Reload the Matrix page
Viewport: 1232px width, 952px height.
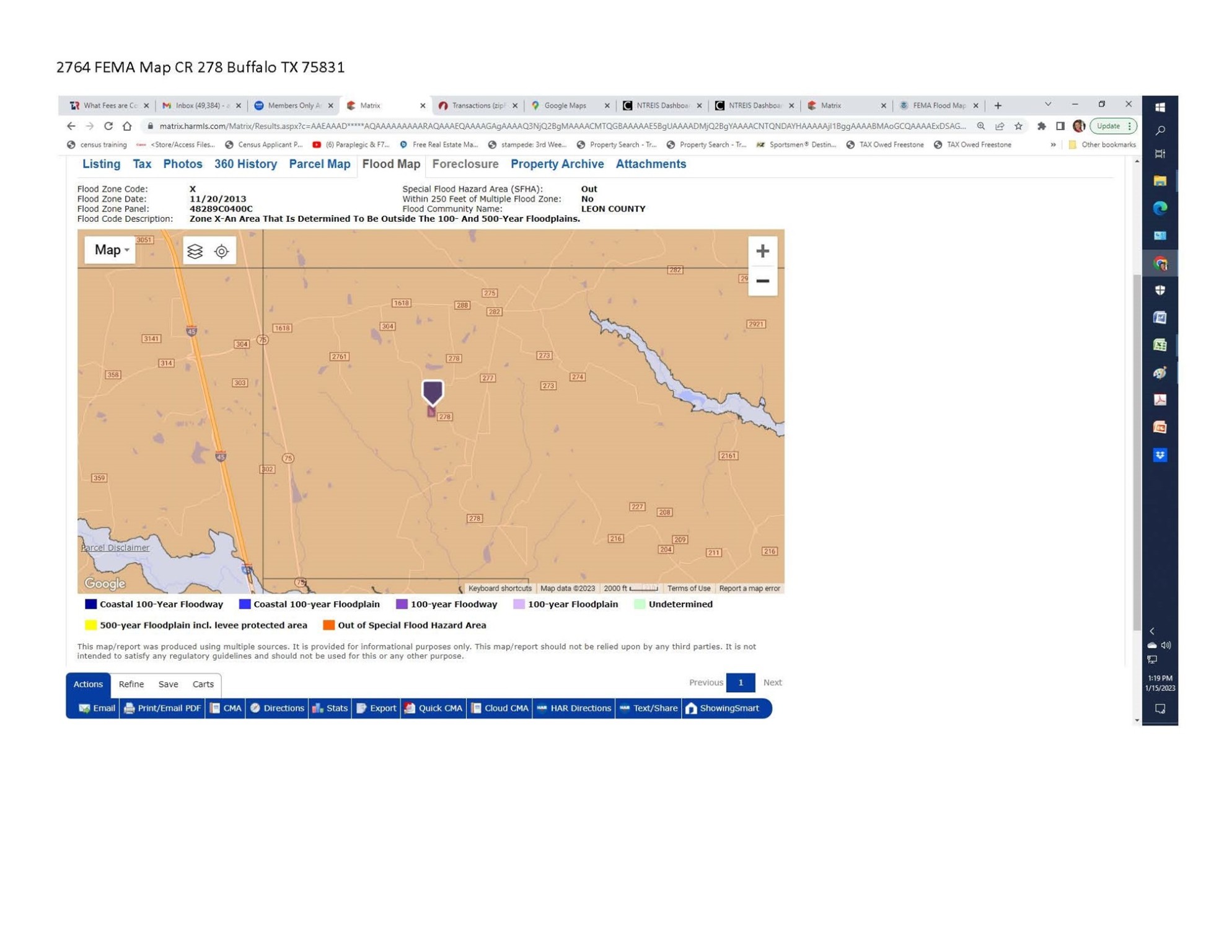[x=108, y=126]
